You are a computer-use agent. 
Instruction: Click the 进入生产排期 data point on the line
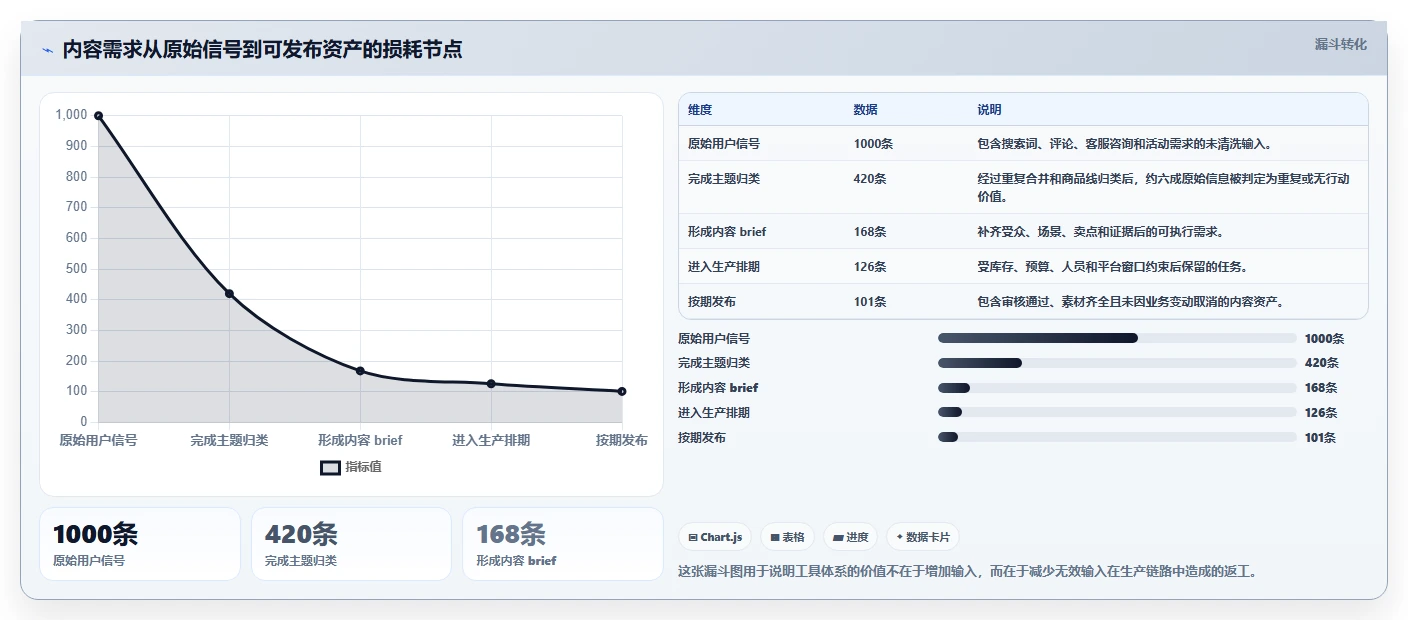(x=491, y=384)
